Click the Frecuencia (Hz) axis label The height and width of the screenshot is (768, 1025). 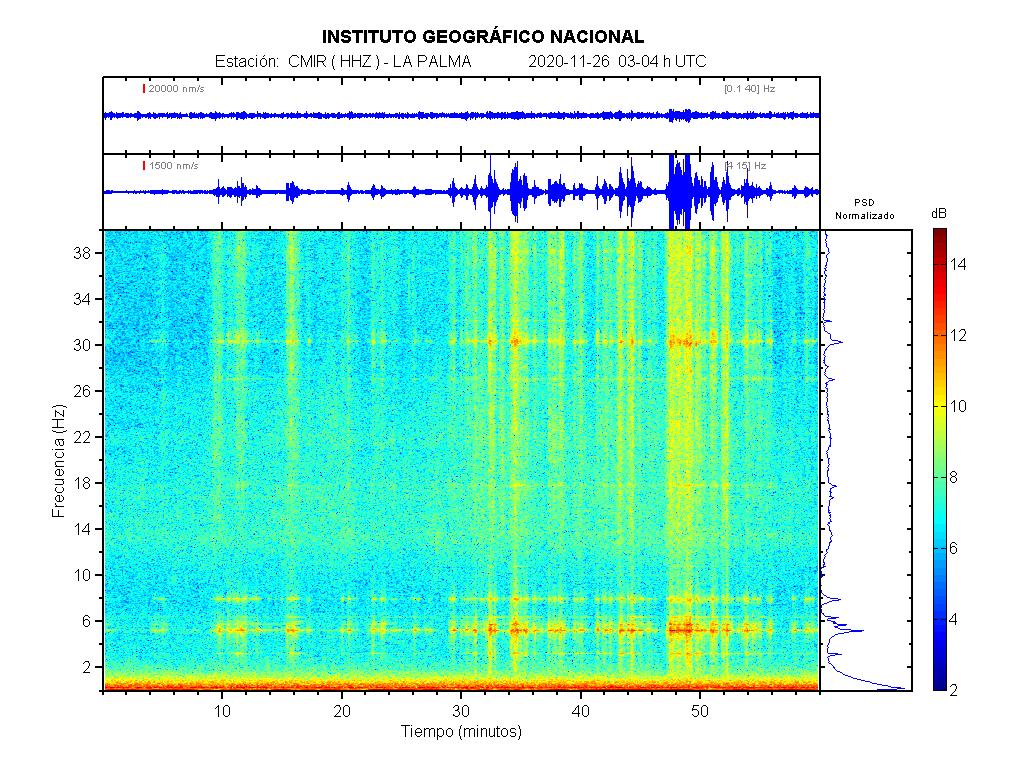(58, 460)
